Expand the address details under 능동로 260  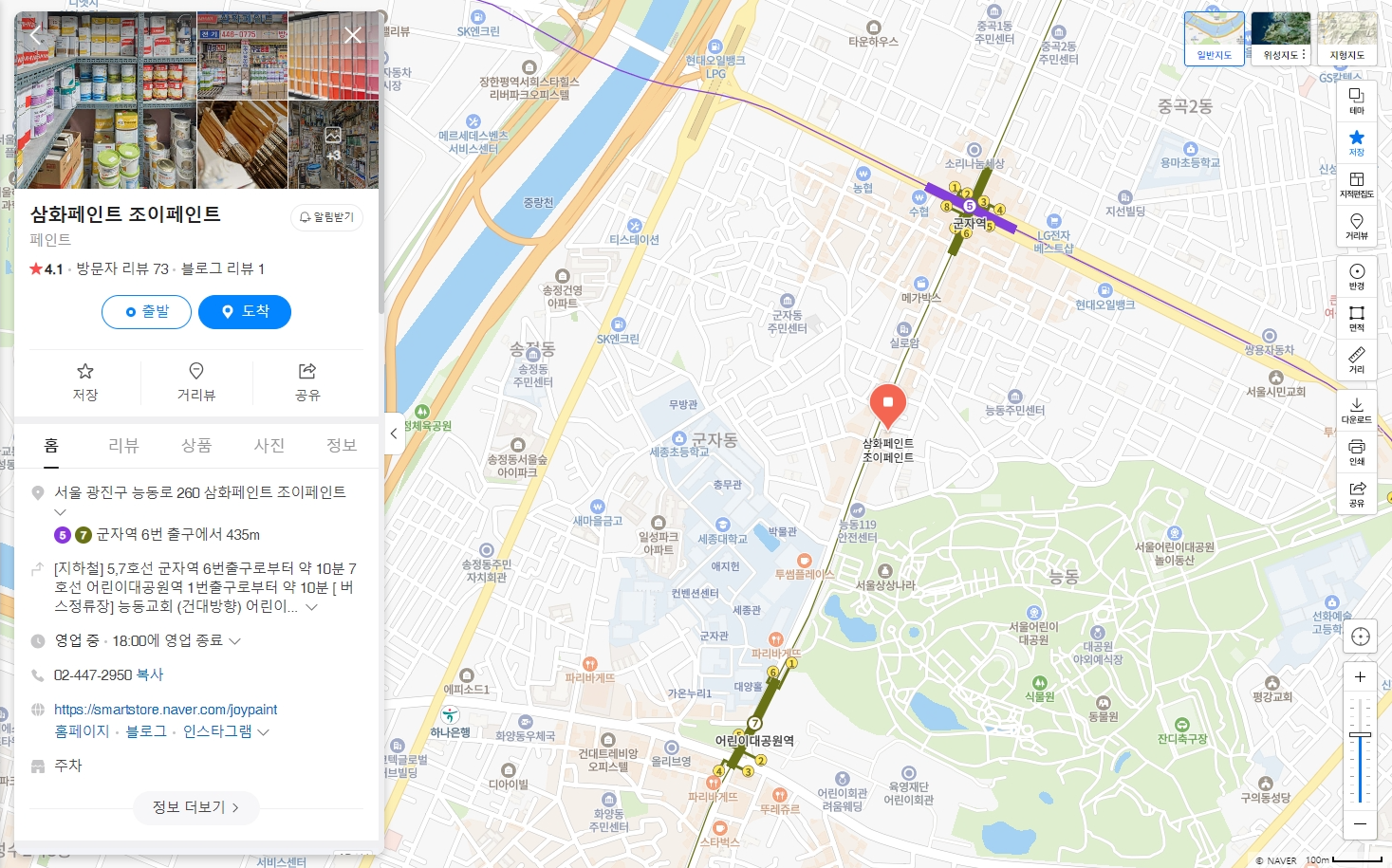61,512
